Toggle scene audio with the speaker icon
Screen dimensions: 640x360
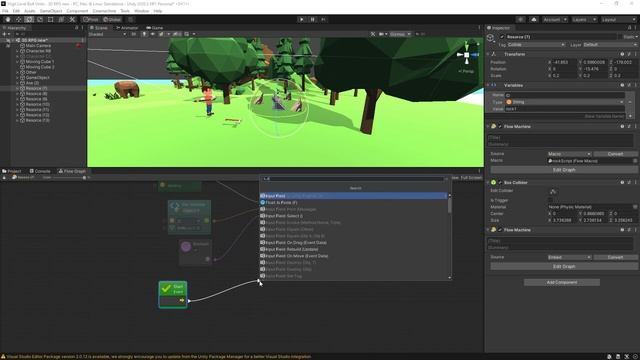pos(153,34)
